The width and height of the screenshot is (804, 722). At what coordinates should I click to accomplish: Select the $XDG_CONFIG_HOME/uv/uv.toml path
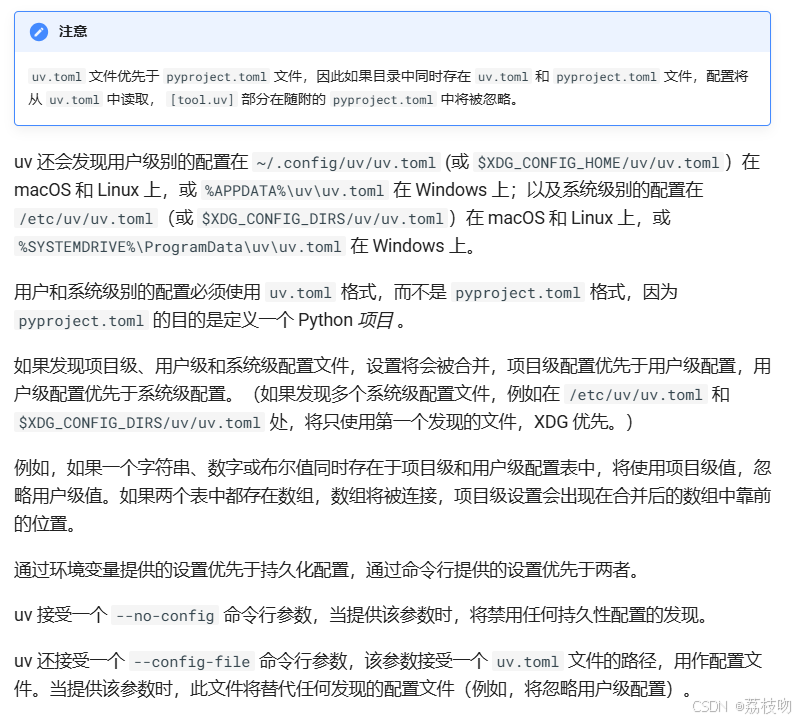(598, 163)
